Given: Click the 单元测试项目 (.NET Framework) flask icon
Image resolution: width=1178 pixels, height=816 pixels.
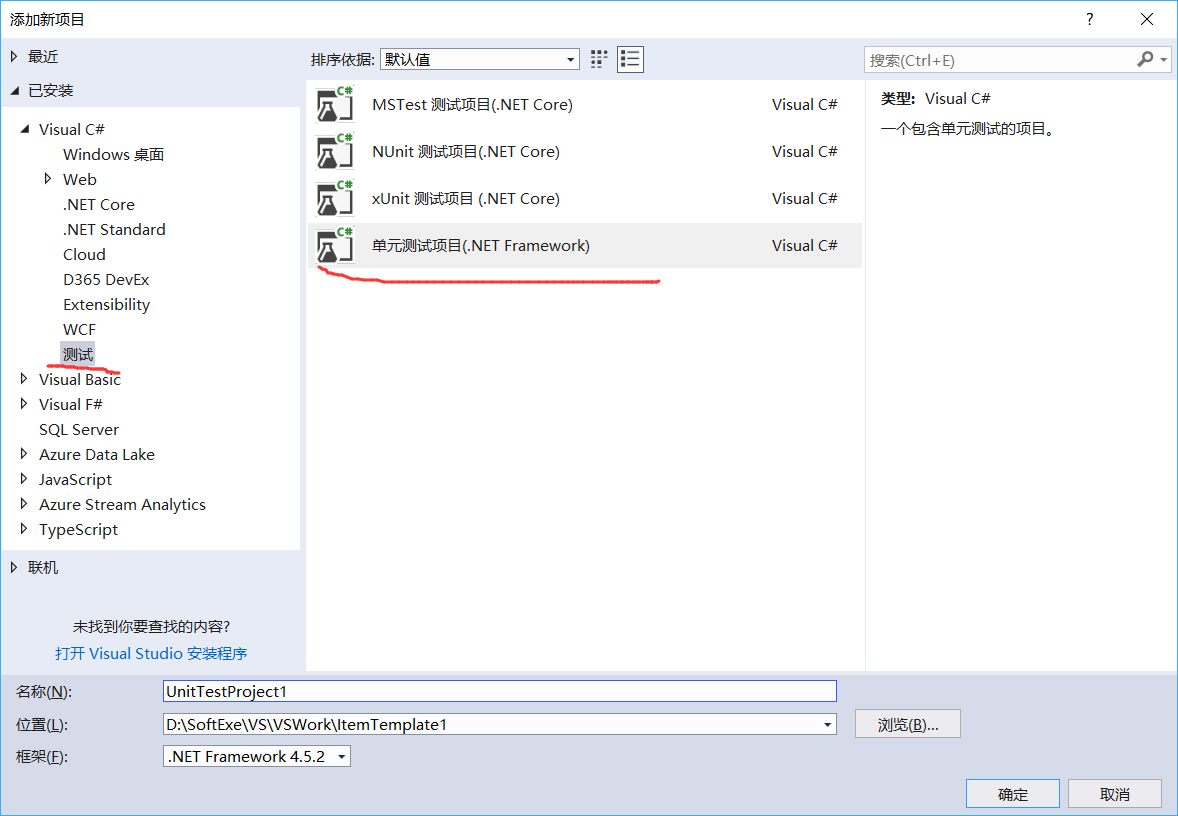Looking at the screenshot, I should 334,246.
